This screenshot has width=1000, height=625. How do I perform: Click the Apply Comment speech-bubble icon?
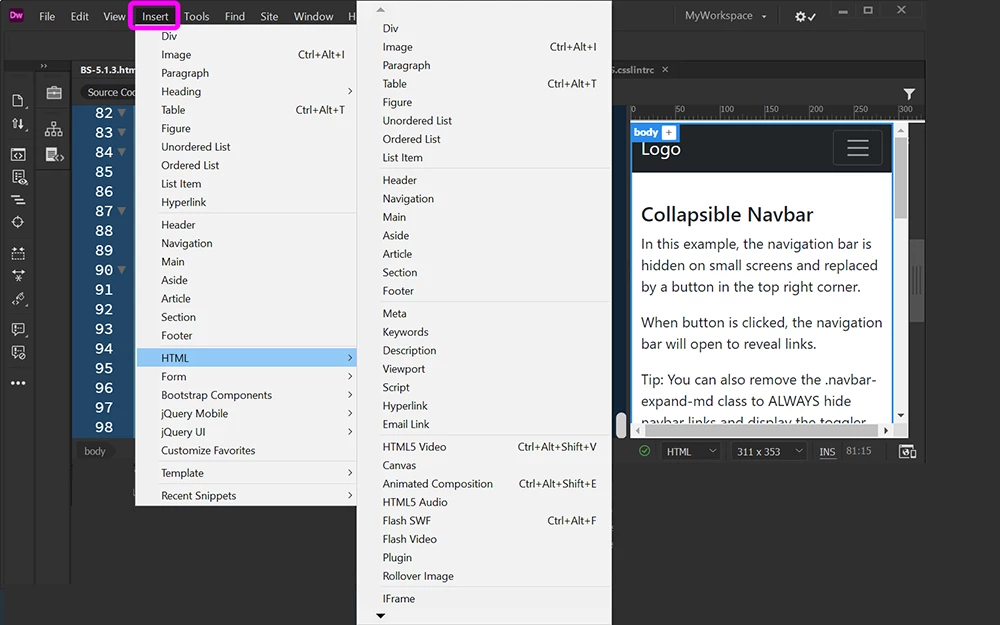(18, 329)
